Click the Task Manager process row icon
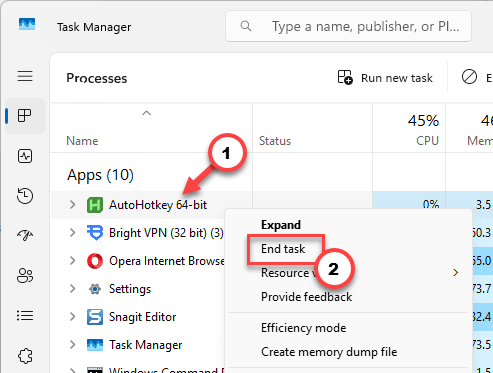 [x=95, y=345]
